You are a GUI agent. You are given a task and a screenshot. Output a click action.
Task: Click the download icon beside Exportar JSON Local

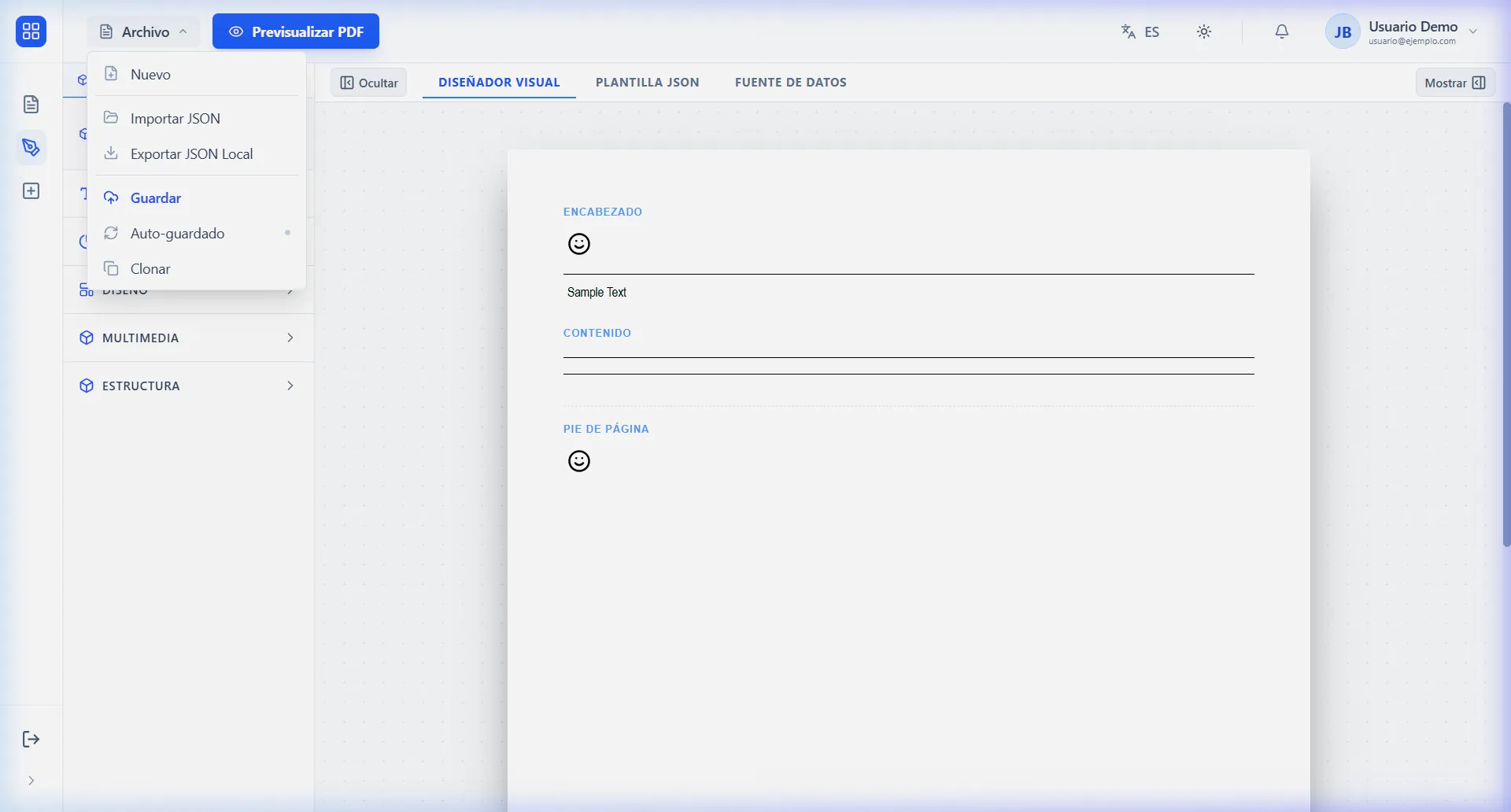click(x=111, y=153)
